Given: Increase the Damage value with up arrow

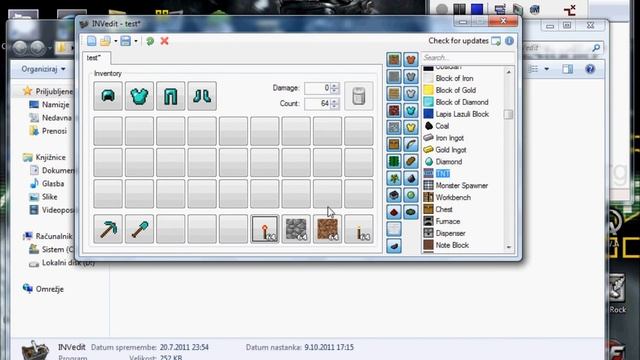Looking at the screenshot, I should click(x=335, y=86).
